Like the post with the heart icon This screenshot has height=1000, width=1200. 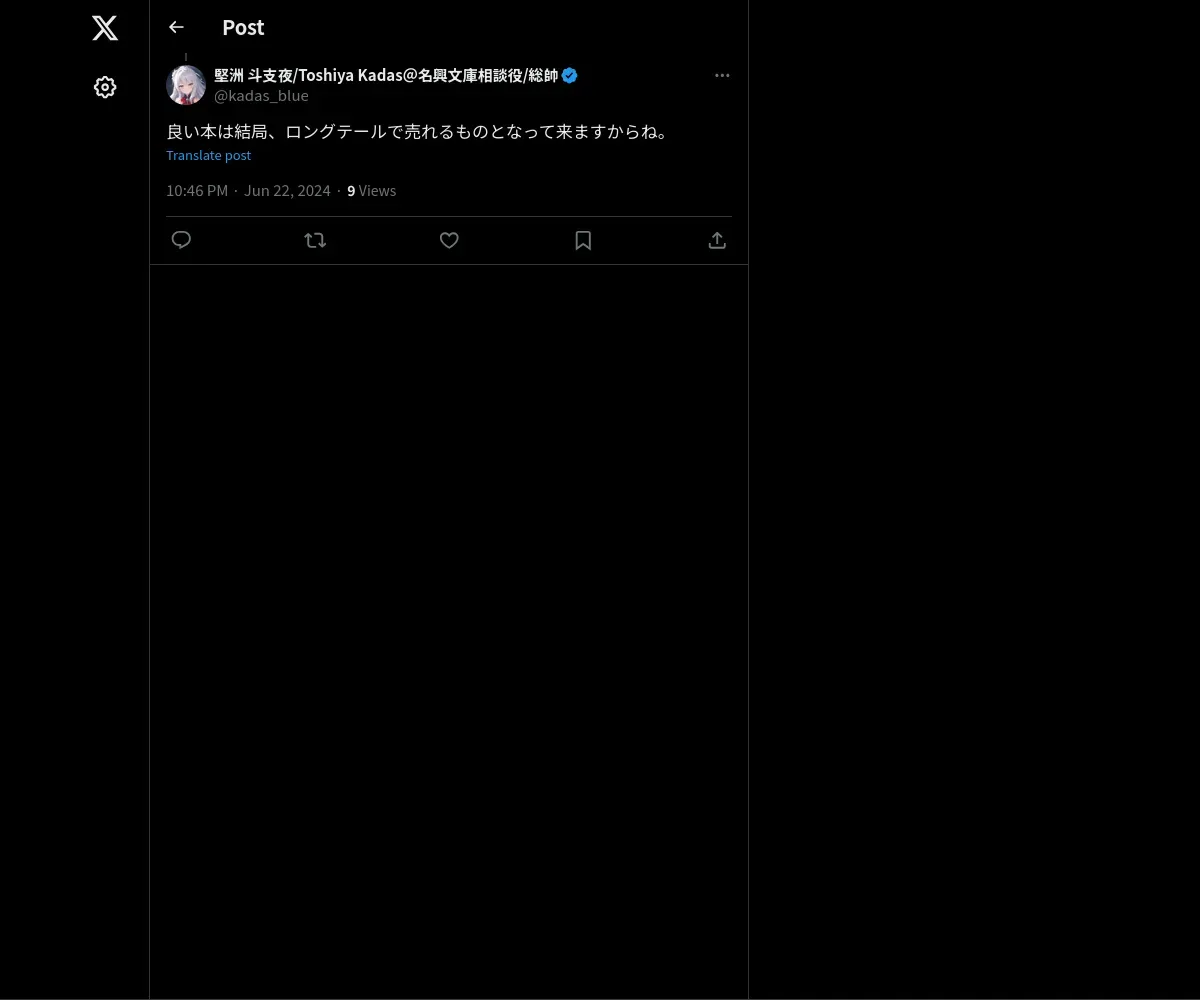click(x=449, y=240)
